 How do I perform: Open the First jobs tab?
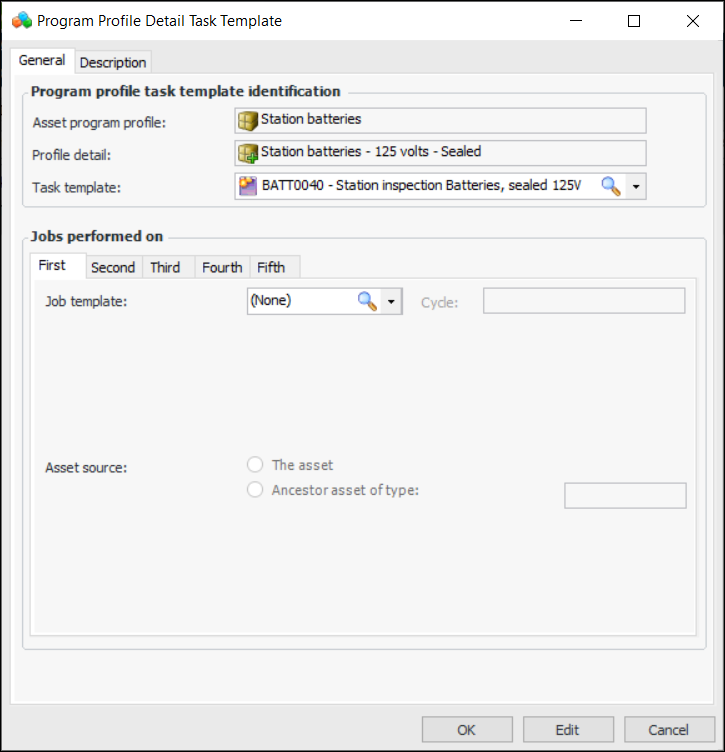click(58, 265)
